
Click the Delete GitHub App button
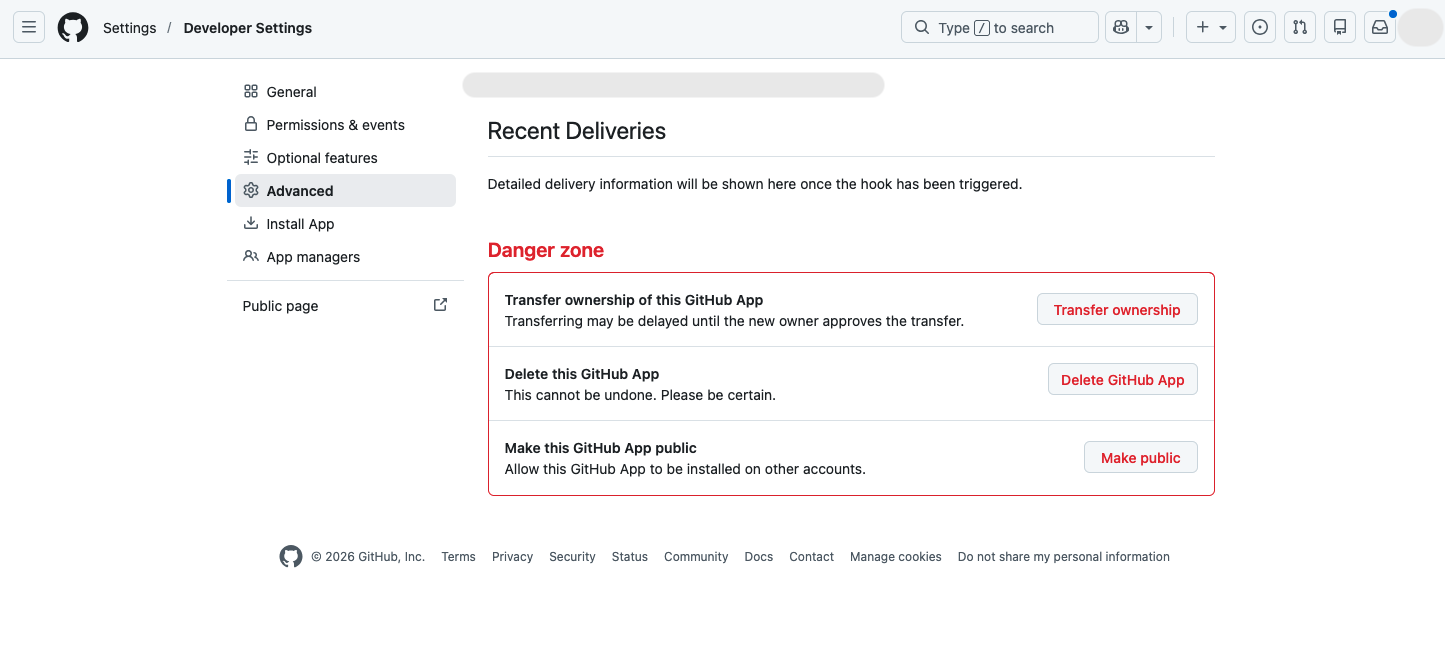coord(1122,380)
